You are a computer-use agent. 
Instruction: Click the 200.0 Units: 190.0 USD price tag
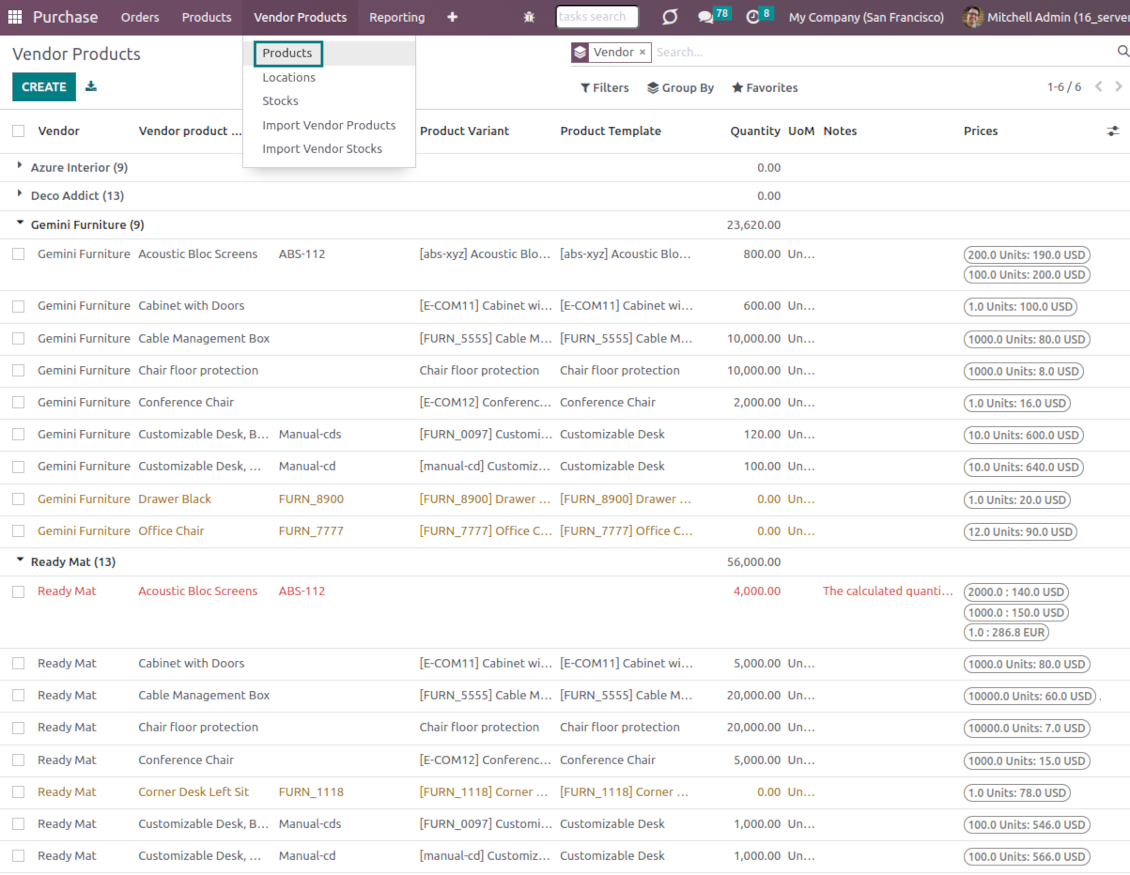(x=1026, y=254)
